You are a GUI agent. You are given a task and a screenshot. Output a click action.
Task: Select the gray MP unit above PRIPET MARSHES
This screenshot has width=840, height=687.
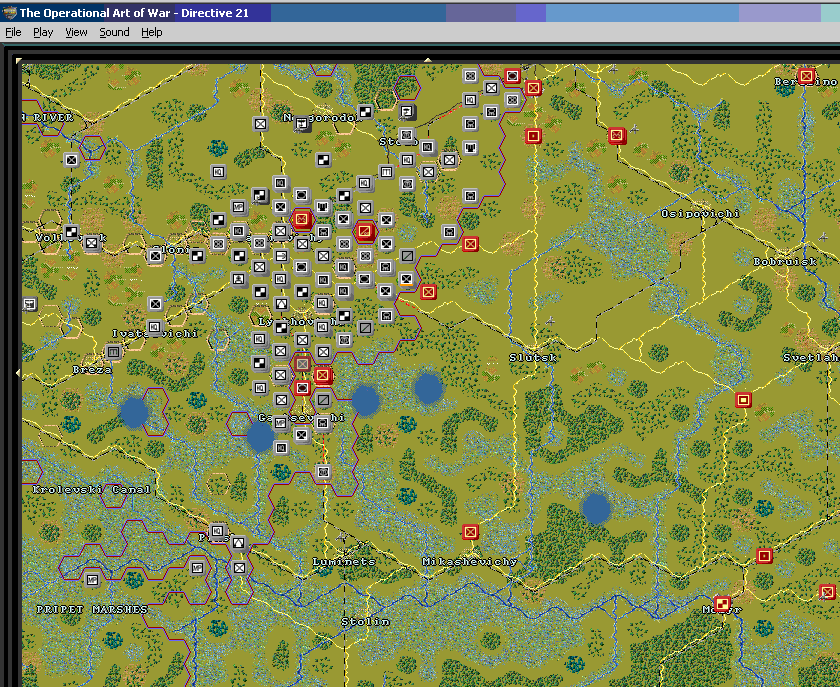(92, 579)
